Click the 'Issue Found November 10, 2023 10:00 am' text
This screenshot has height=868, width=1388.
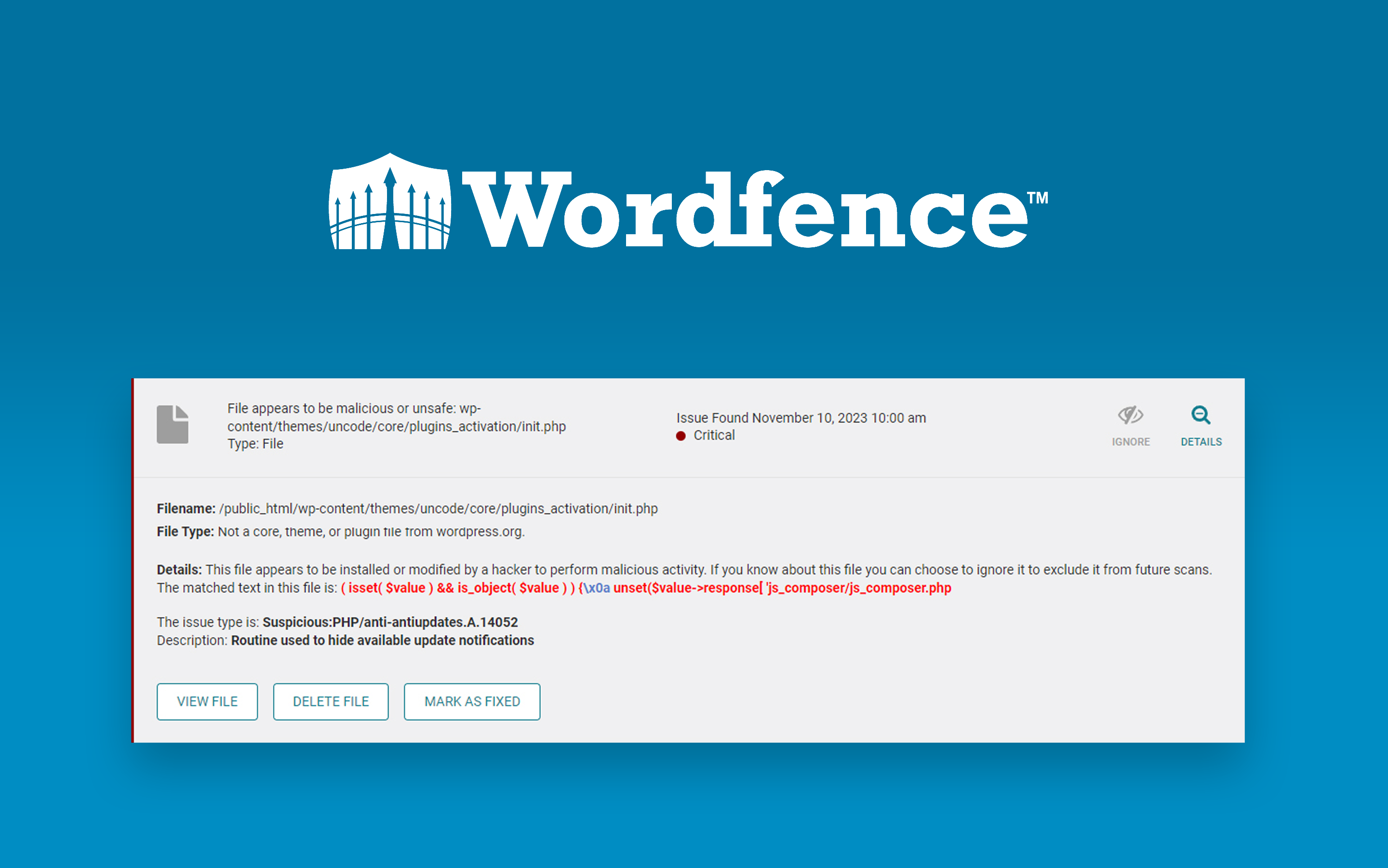(801, 418)
